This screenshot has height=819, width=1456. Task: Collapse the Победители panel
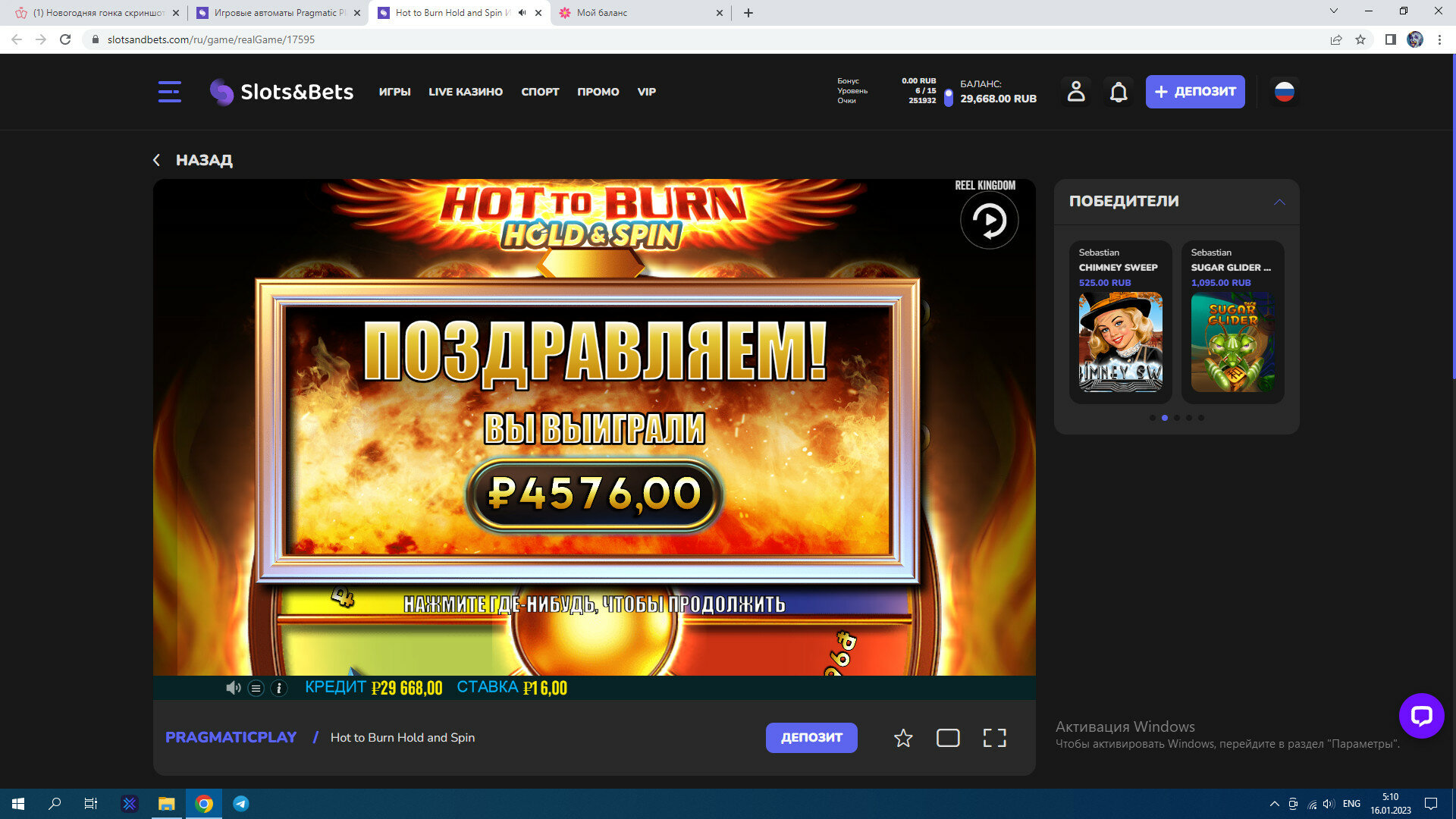coord(1279,202)
